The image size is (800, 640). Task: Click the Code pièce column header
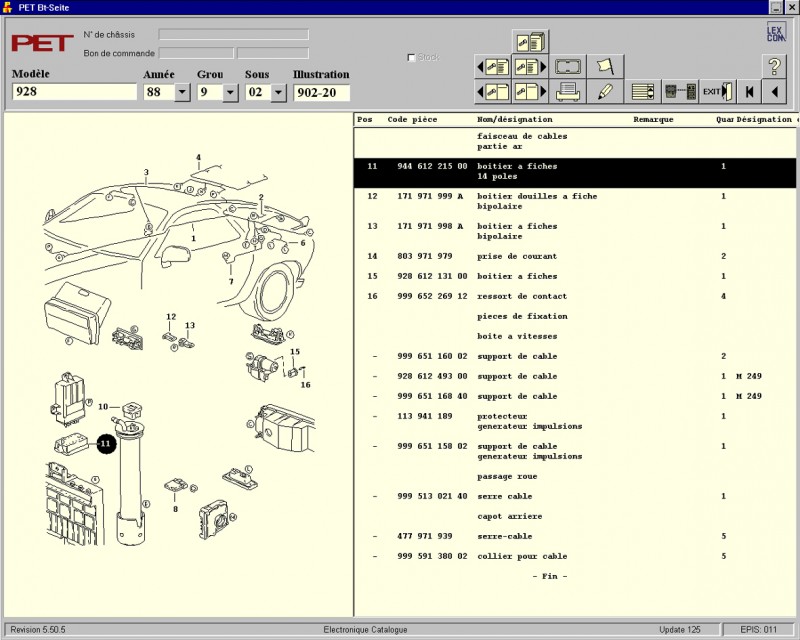point(412,119)
